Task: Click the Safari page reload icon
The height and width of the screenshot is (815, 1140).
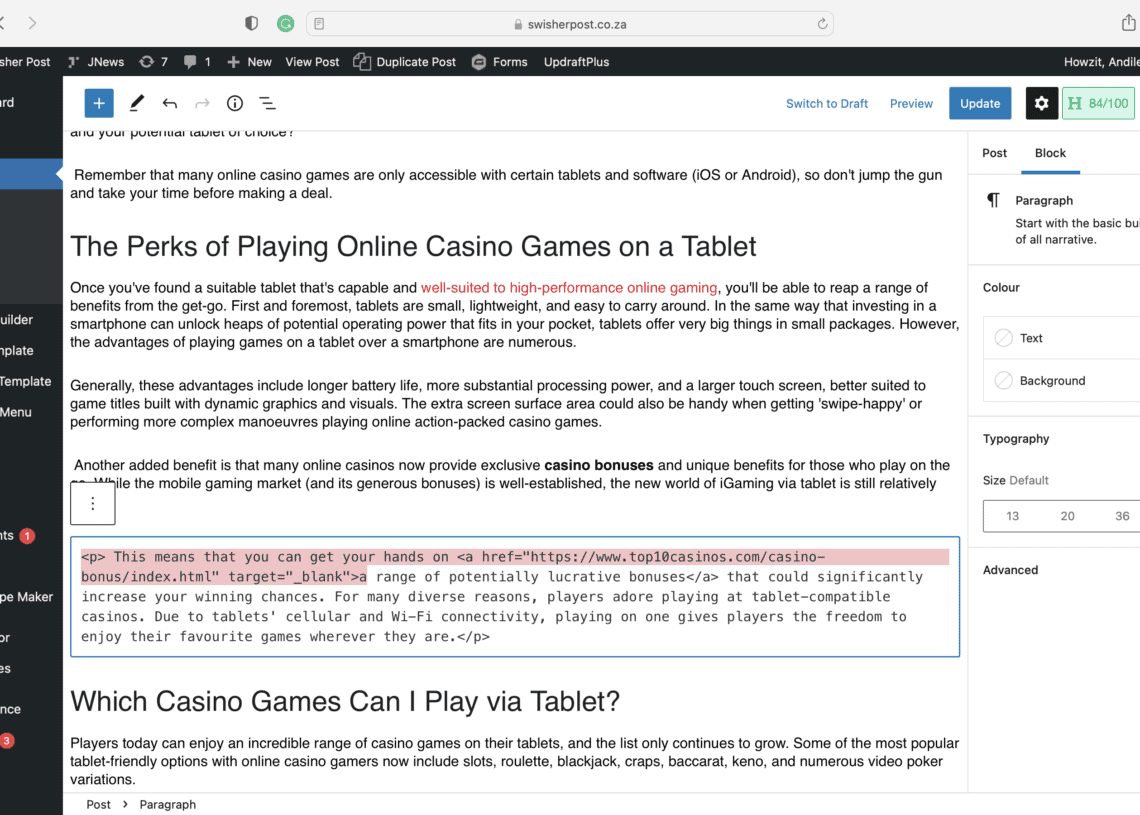Action: coord(822,23)
